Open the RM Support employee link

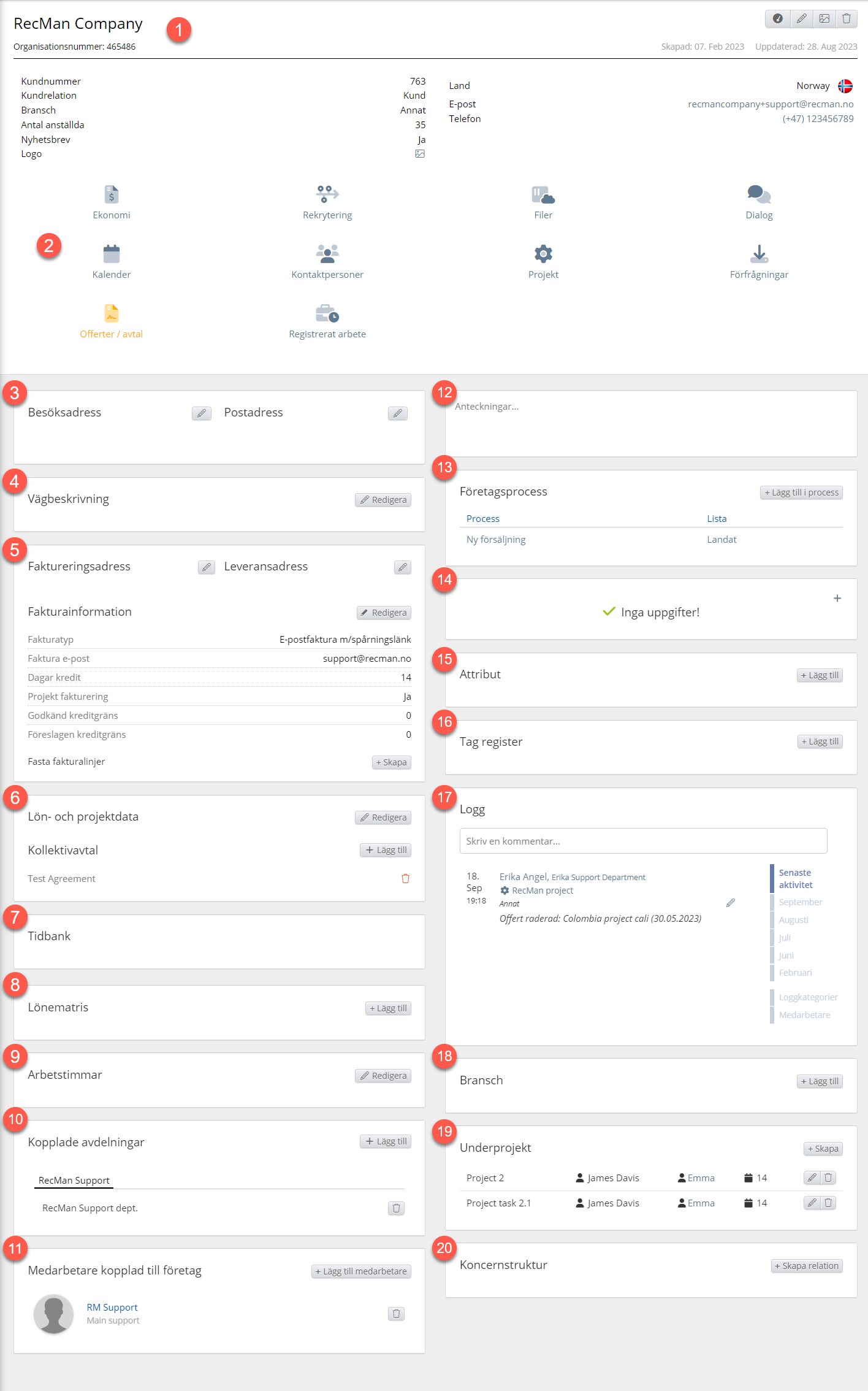(x=112, y=1307)
